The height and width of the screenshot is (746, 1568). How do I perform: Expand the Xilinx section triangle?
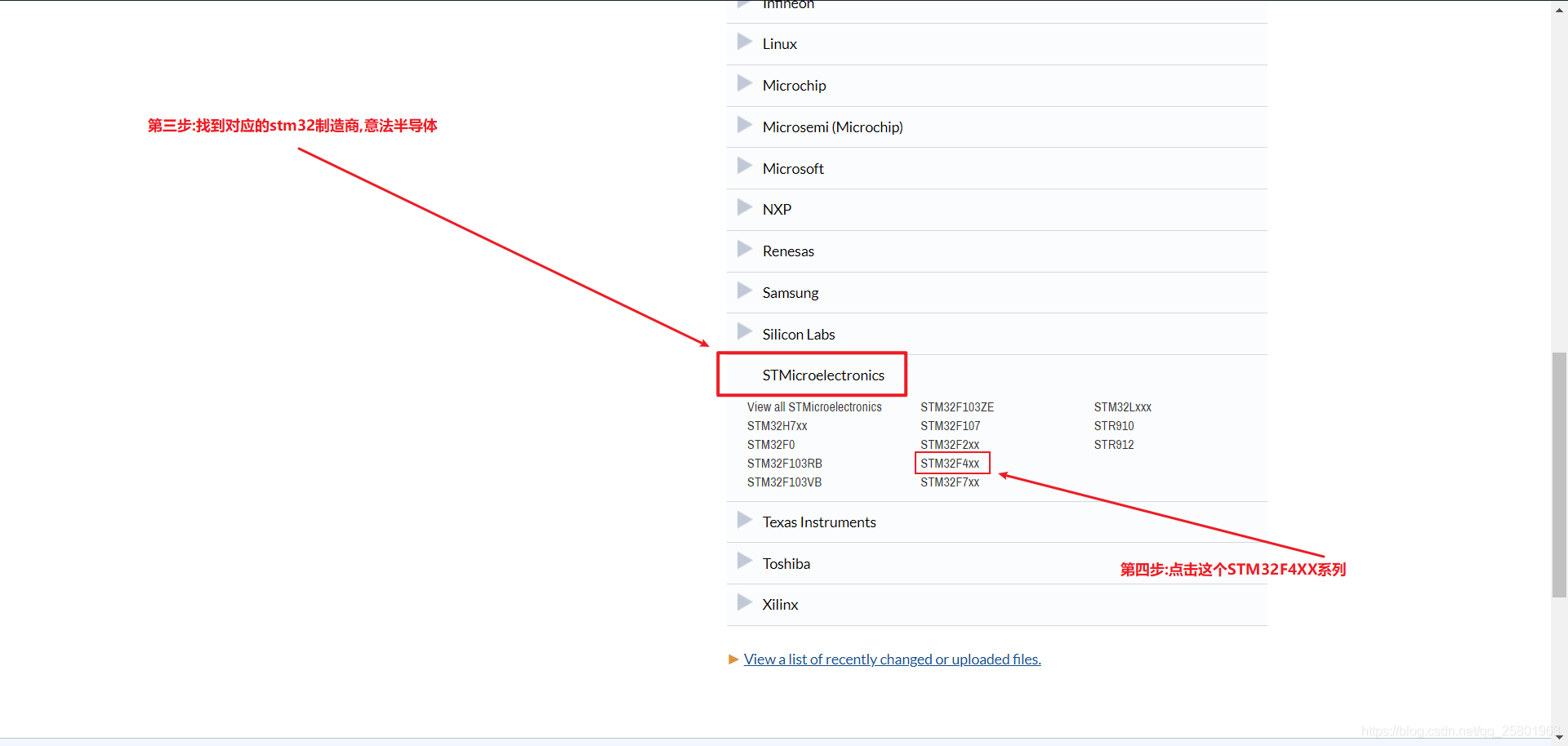point(744,602)
